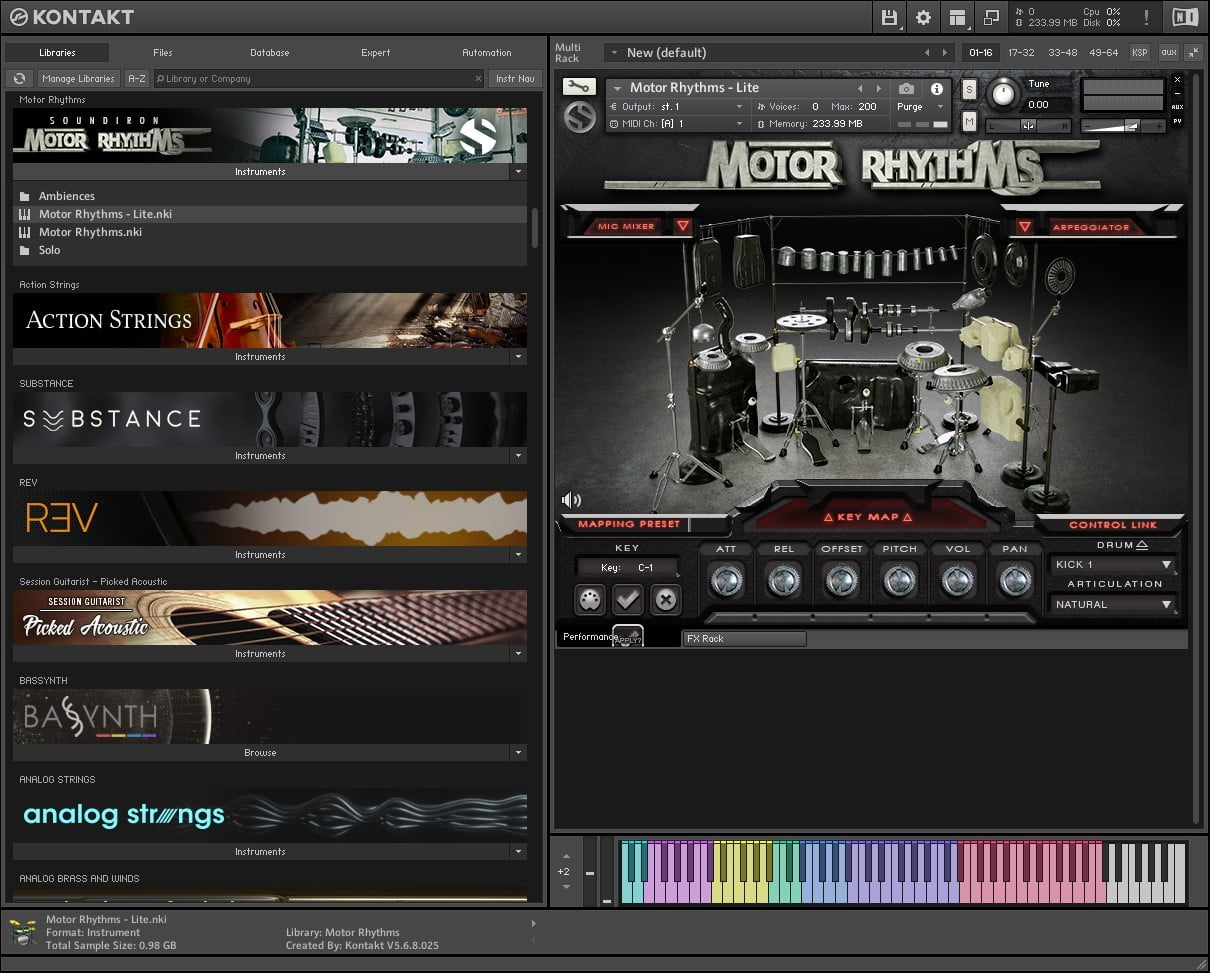Clear the library search with the x icon
Image resolution: width=1210 pixels, height=973 pixels.
pos(478,78)
